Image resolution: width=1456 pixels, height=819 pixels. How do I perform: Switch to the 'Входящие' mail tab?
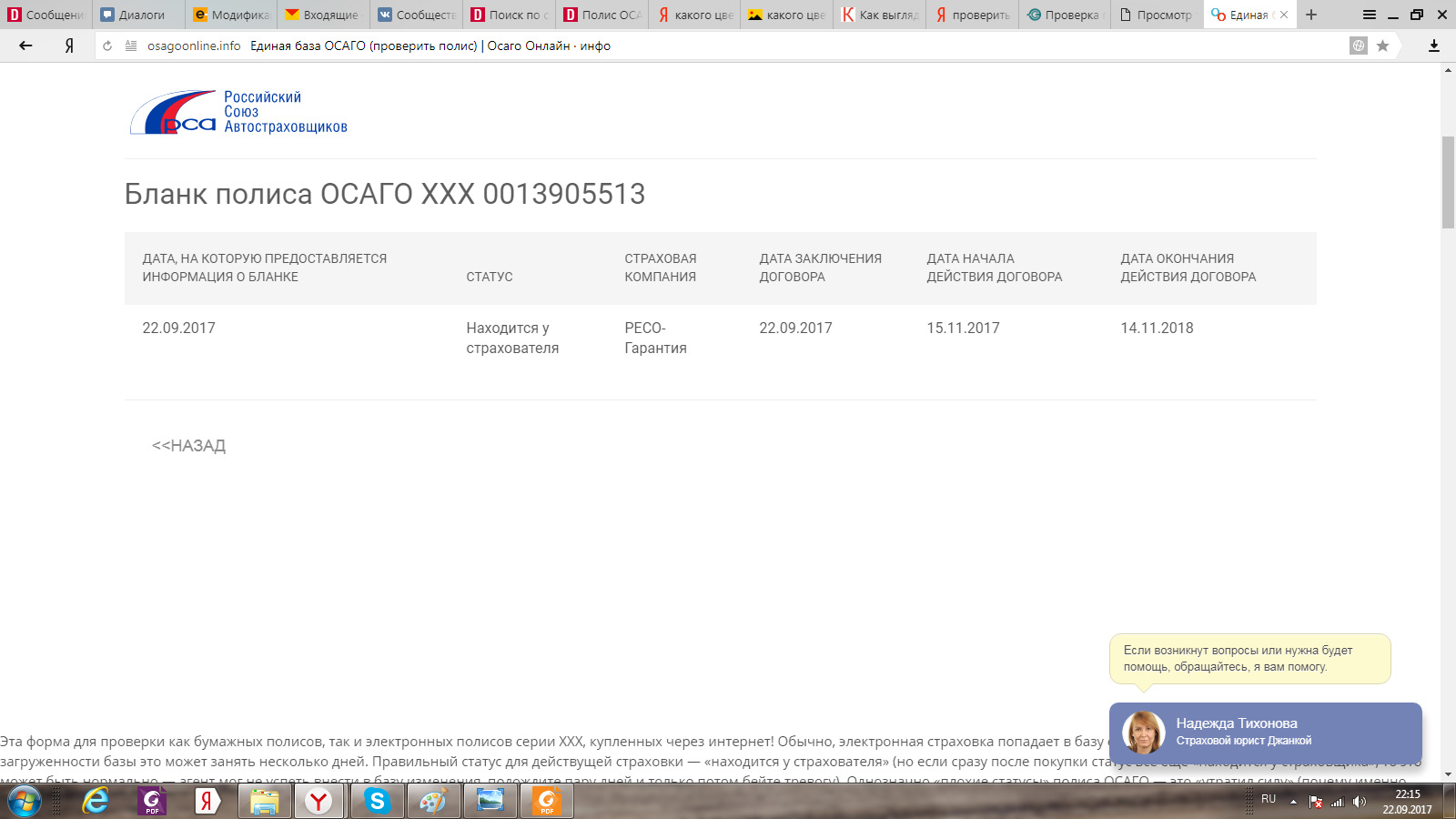325,15
